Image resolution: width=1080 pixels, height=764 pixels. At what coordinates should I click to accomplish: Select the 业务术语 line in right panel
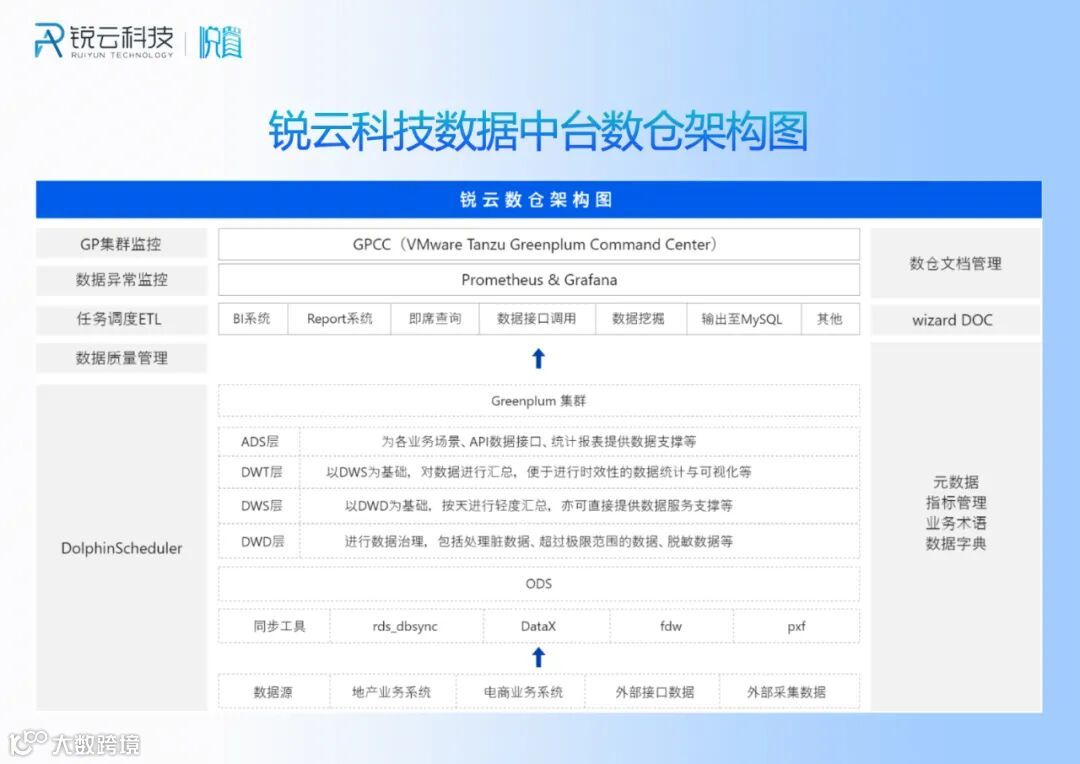(x=955, y=523)
